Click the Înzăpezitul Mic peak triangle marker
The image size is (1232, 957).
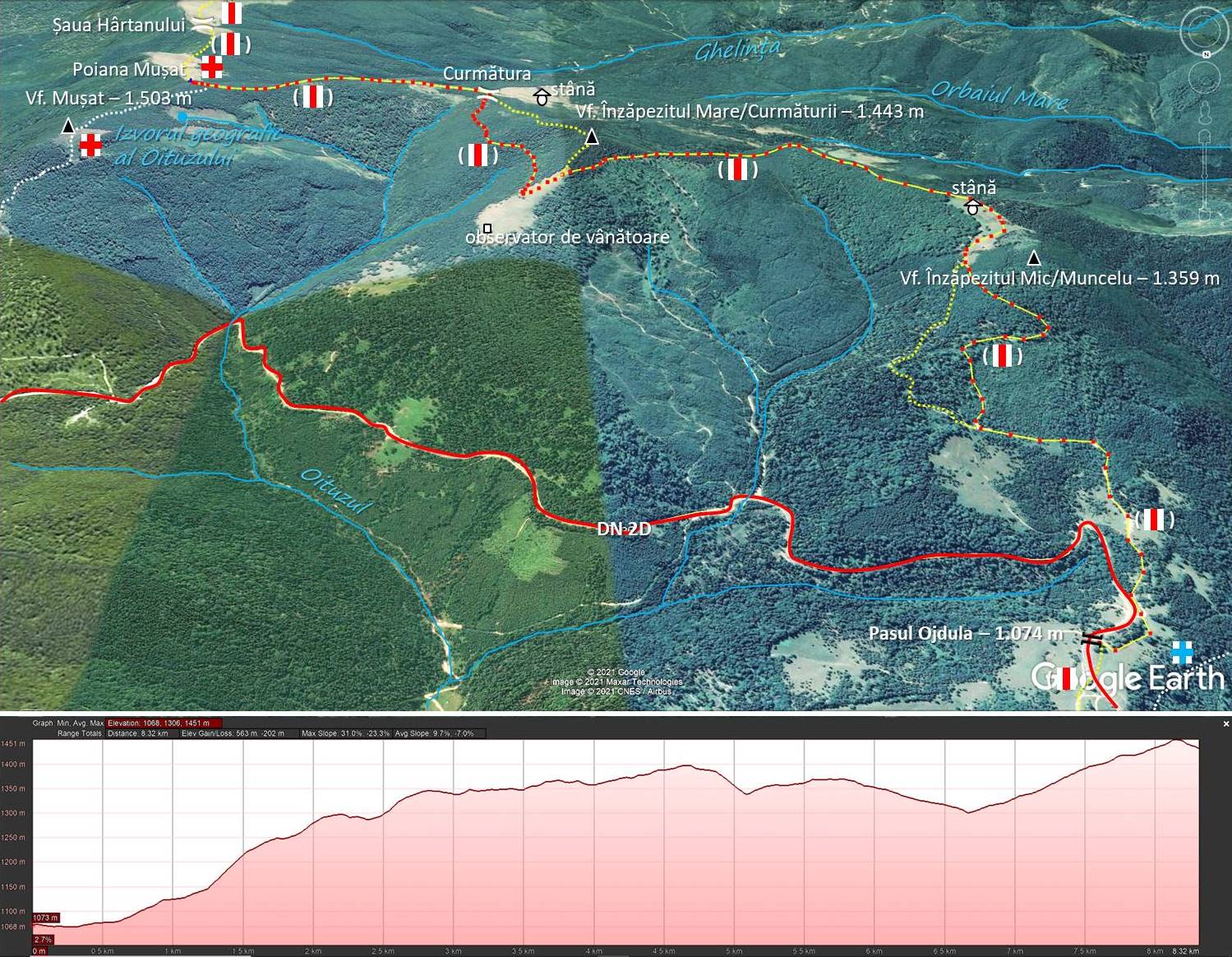[1034, 258]
